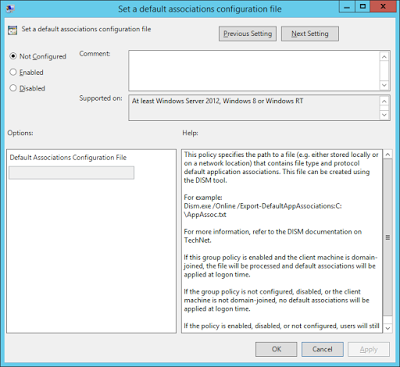Screen dimensions: 400x367
Task: Click up arrow of Comment box scrollbar
Action: coord(384,57)
